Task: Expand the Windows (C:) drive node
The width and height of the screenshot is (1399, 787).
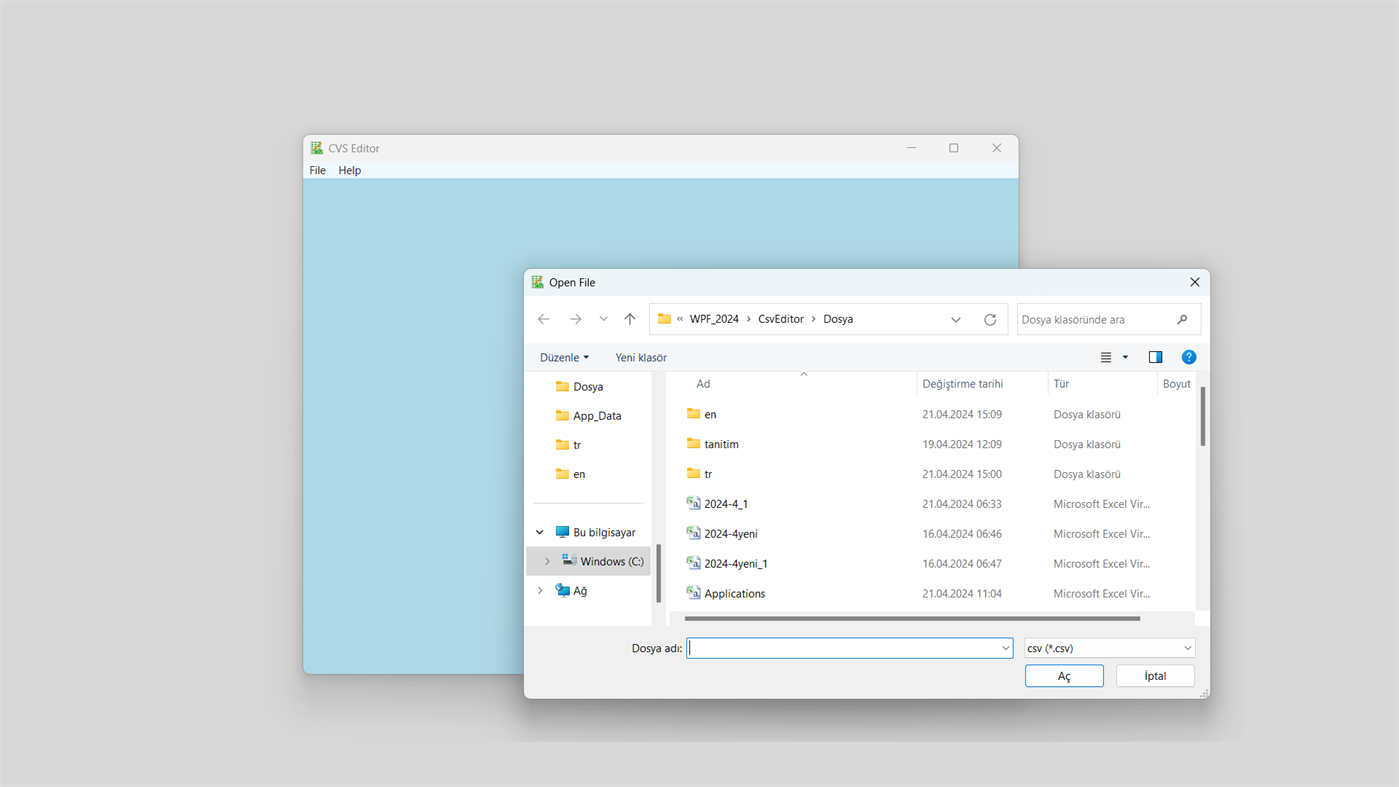Action: [547, 562]
